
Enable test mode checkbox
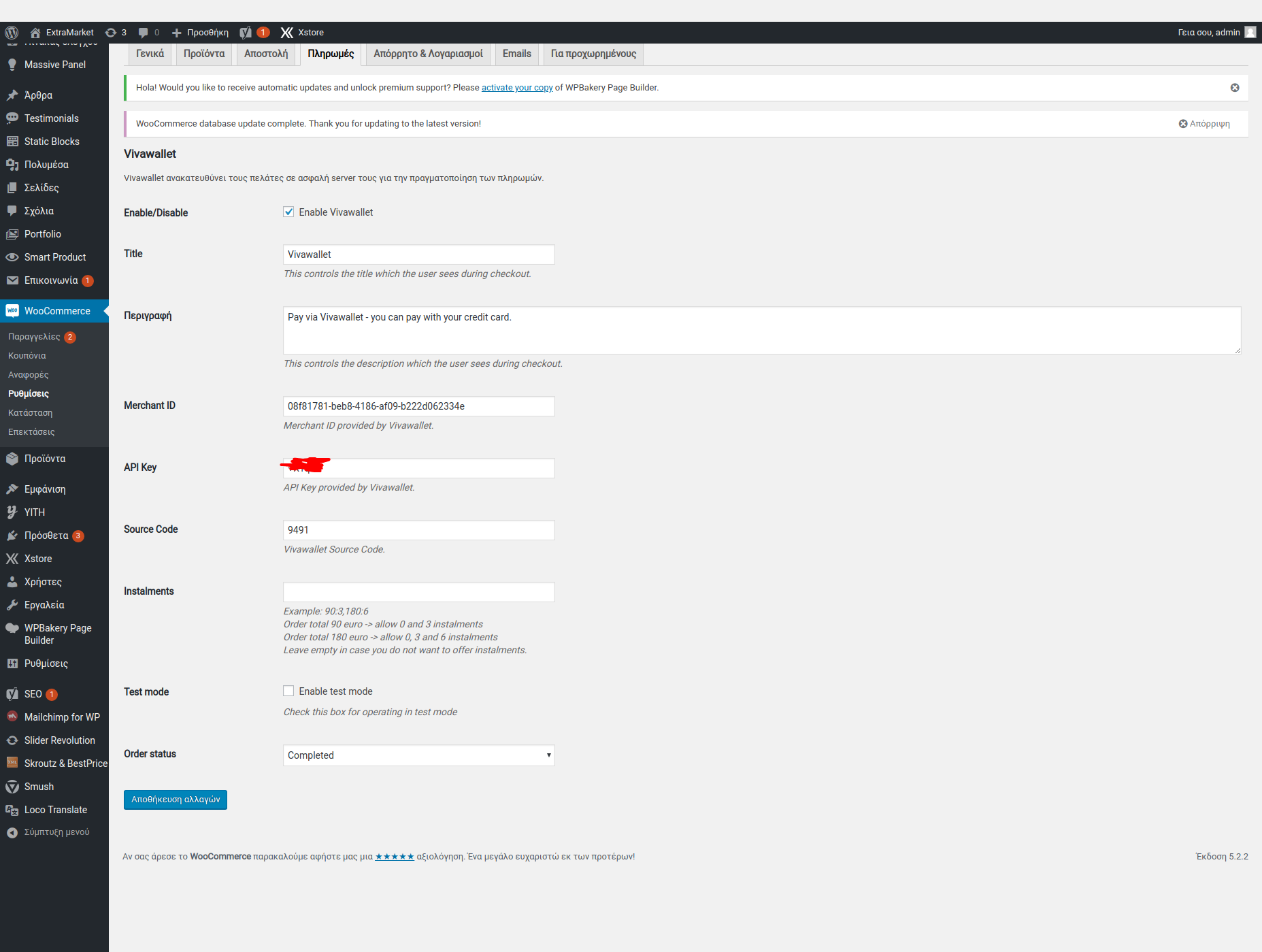point(288,691)
